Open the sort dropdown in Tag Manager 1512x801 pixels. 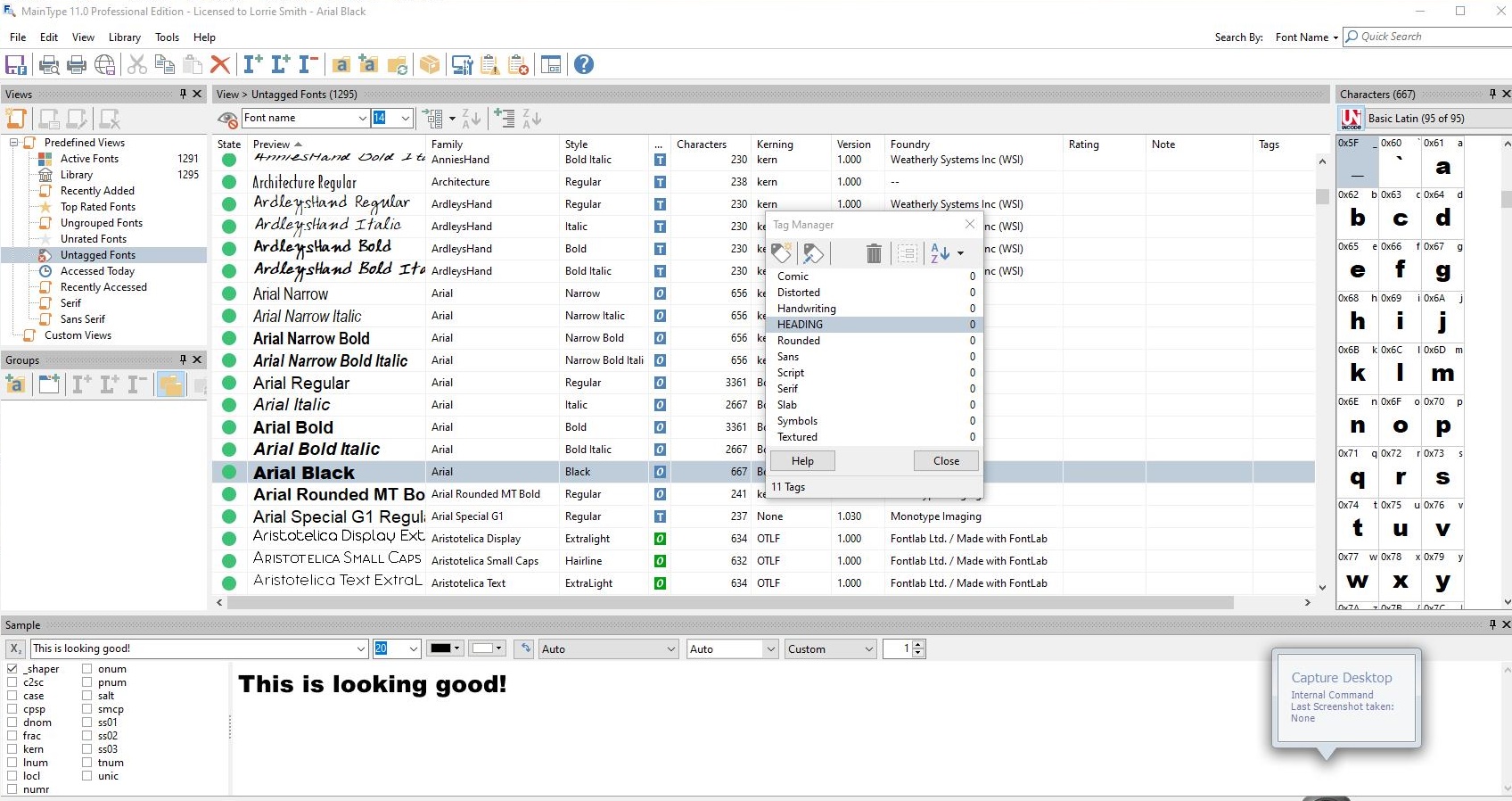click(961, 253)
